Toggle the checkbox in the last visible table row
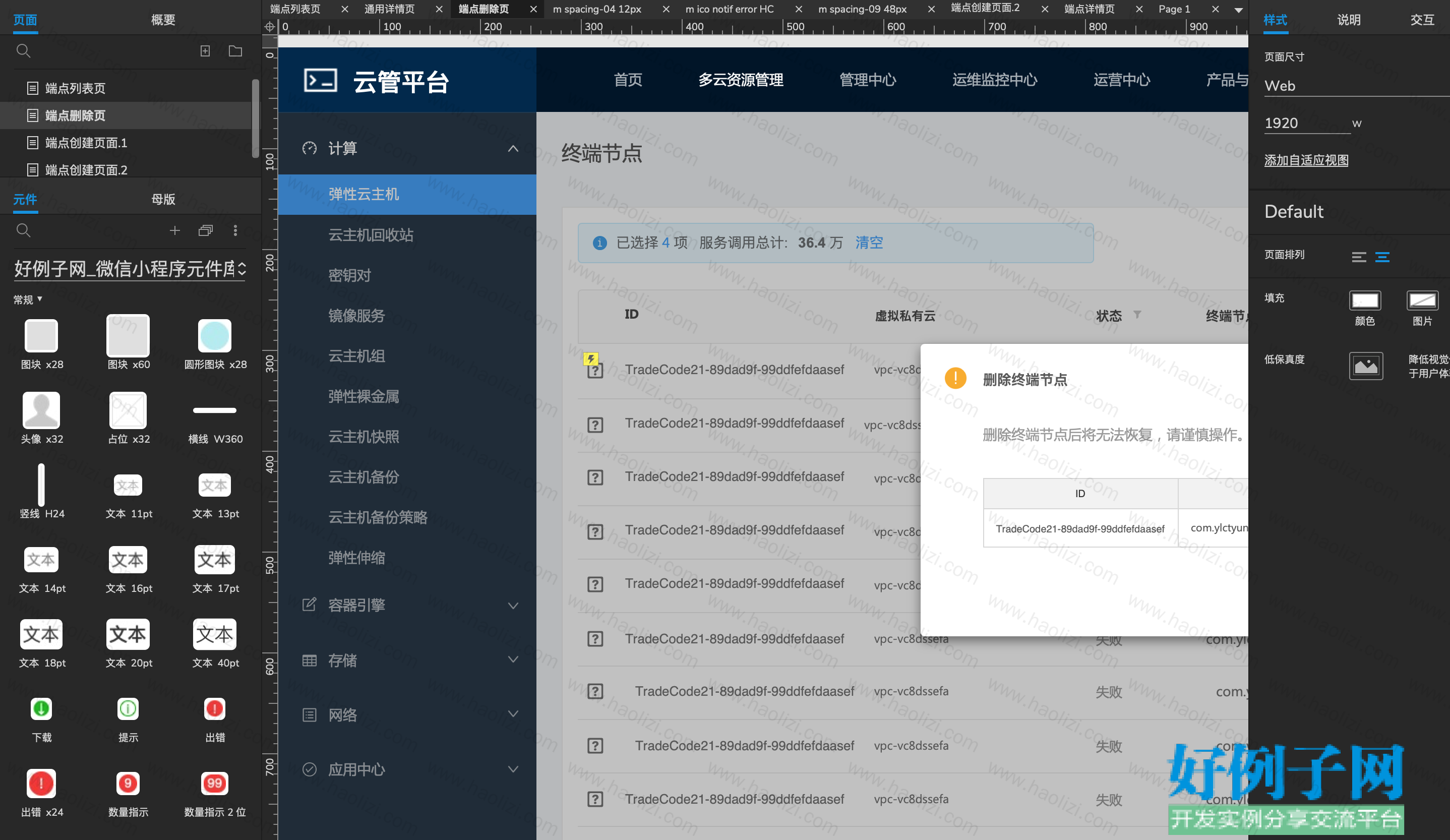The width and height of the screenshot is (1450, 840). [x=595, y=799]
